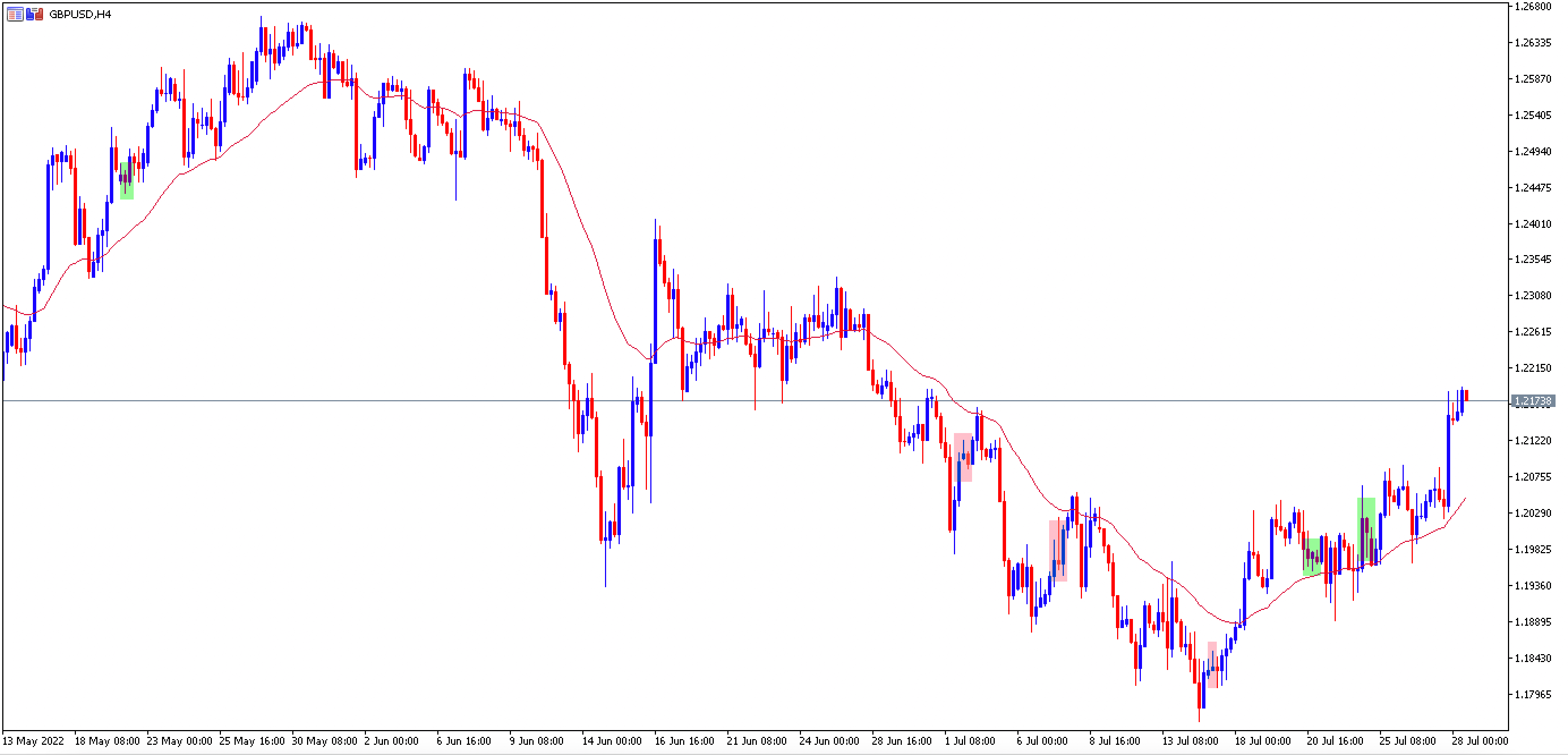Click the 1.20290 price scale label

[1533, 512]
